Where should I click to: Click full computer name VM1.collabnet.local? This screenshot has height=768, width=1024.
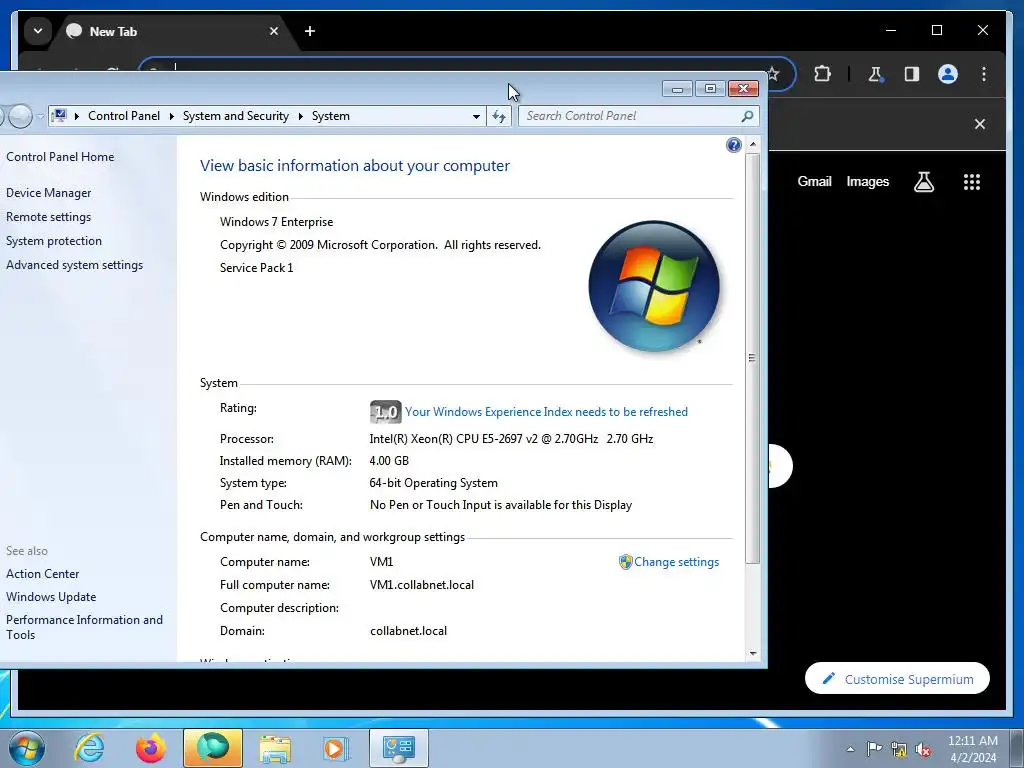(422, 585)
